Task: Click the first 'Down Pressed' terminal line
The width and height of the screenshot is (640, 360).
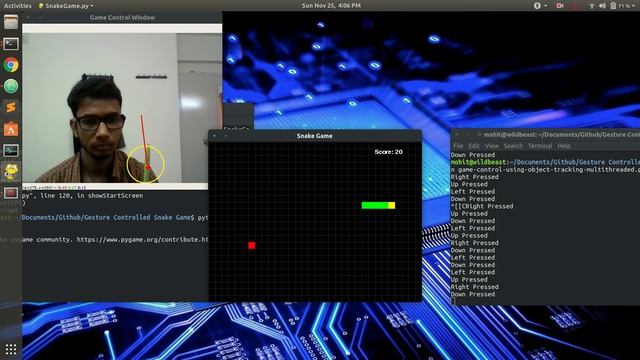Action: (473, 155)
